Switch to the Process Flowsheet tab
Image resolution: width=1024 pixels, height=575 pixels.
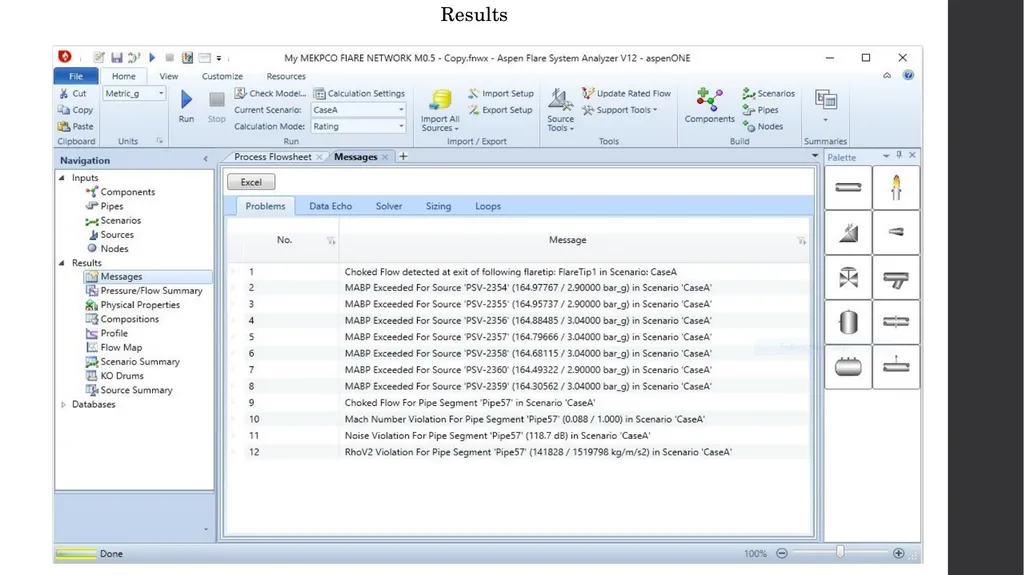point(272,157)
